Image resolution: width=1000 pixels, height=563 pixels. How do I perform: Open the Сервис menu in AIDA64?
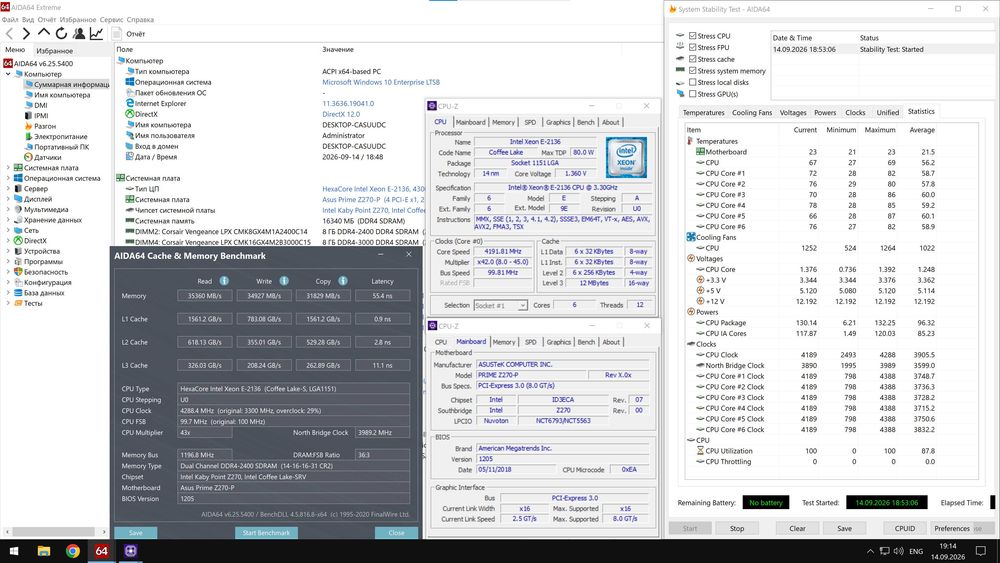[111, 20]
